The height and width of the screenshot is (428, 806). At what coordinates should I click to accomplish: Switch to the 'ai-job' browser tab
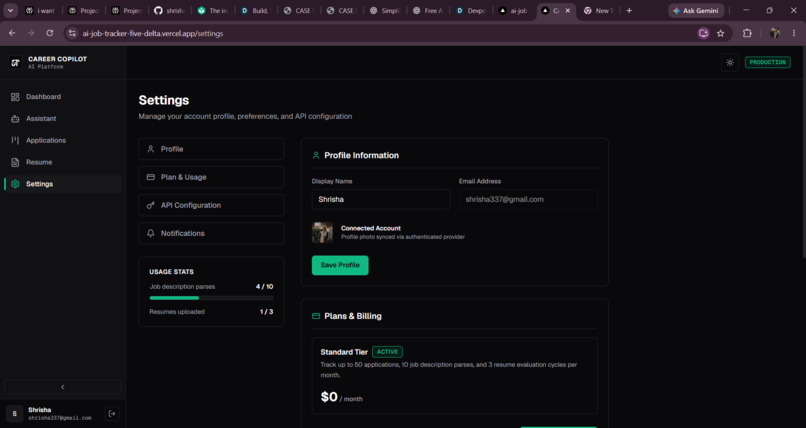coord(514,10)
